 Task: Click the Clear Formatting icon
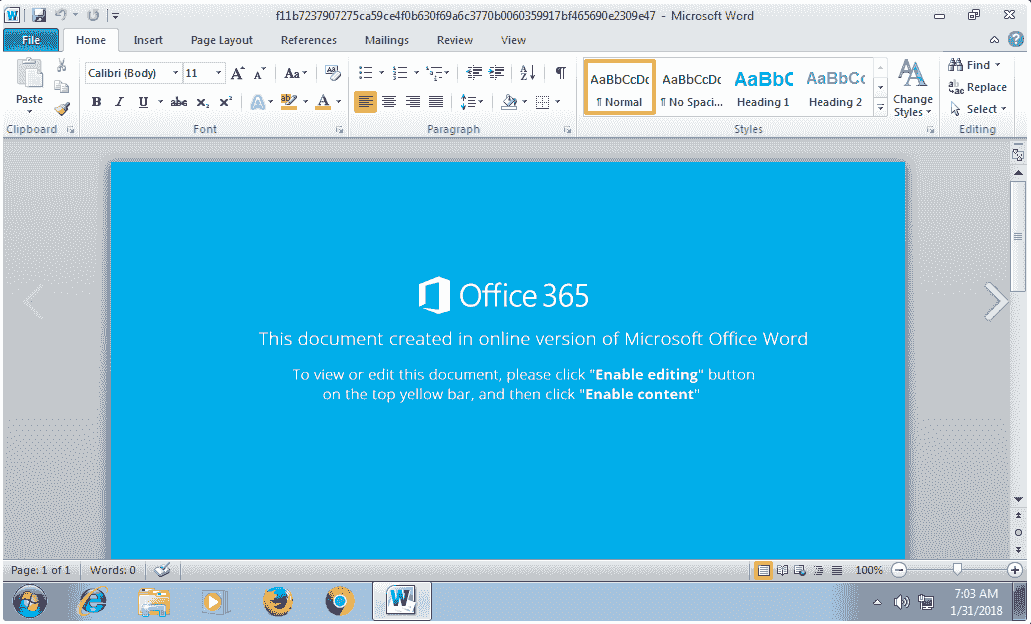pos(332,73)
